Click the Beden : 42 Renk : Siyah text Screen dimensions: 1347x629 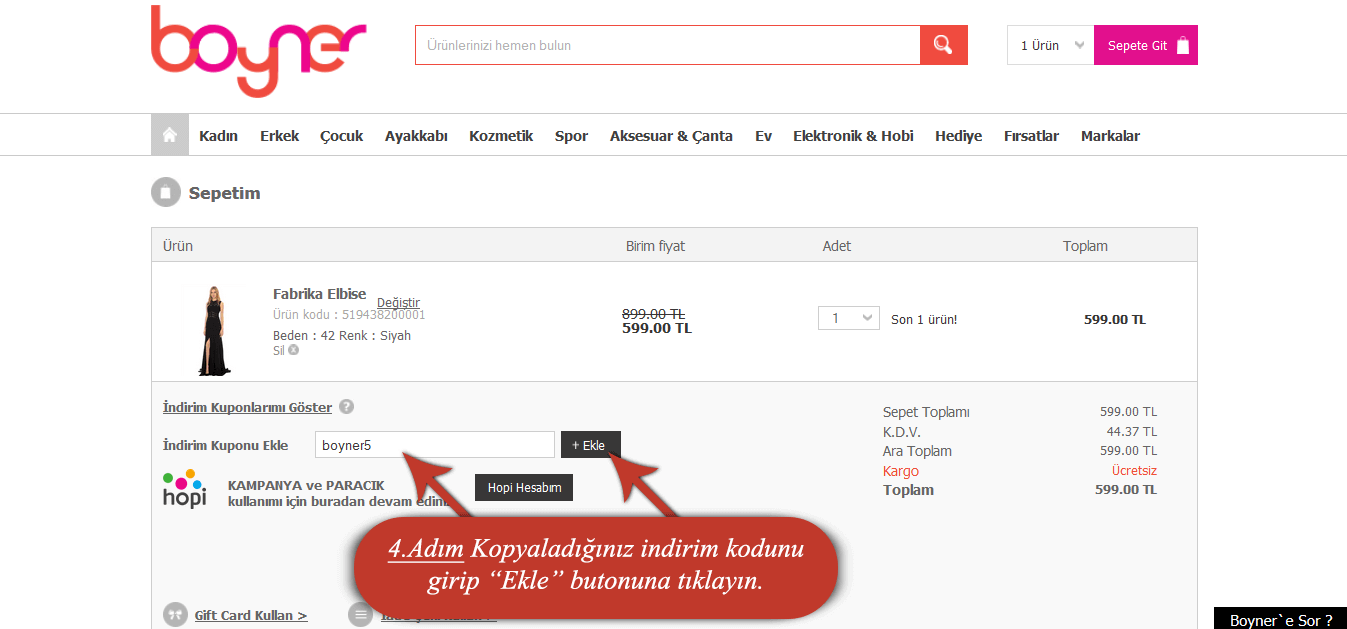point(342,335)
